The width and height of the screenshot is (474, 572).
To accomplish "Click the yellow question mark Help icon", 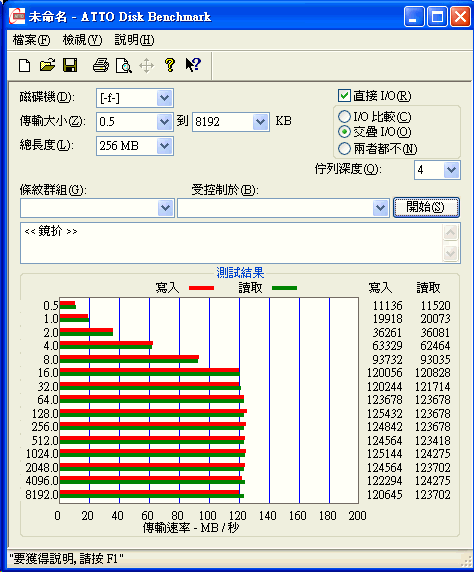I will point(170,65).
